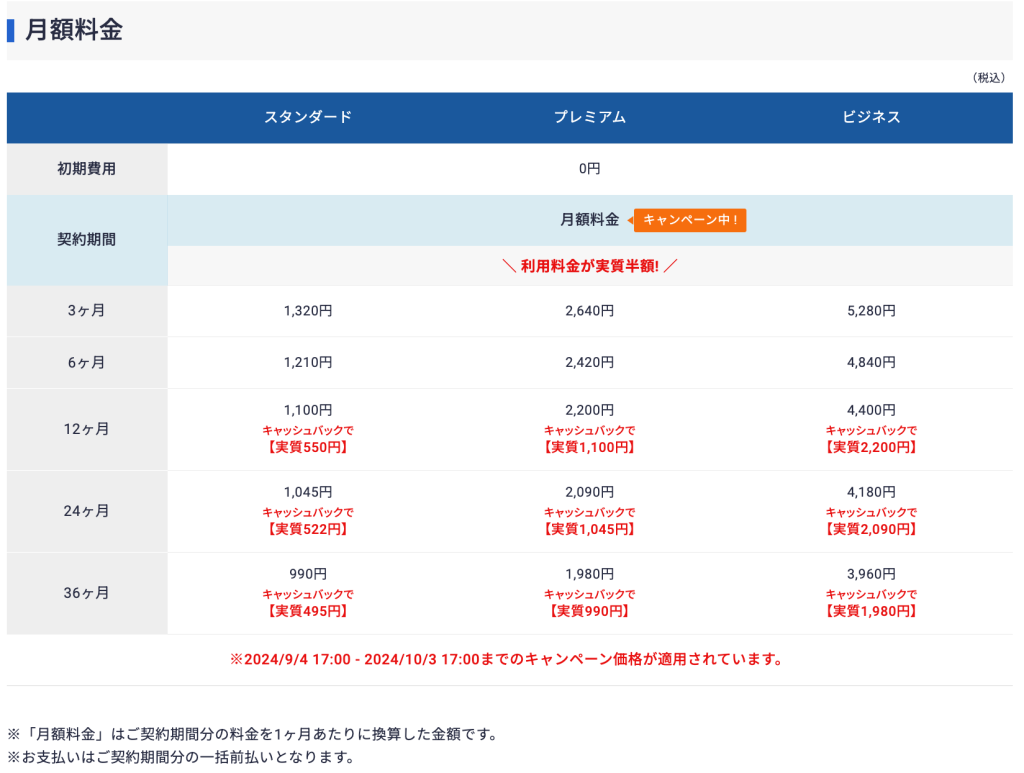The height and width of the screenshot is (773, 1024).
Task: Click the 利用料金が実質半額! promotion text
Action: (590, 265)
